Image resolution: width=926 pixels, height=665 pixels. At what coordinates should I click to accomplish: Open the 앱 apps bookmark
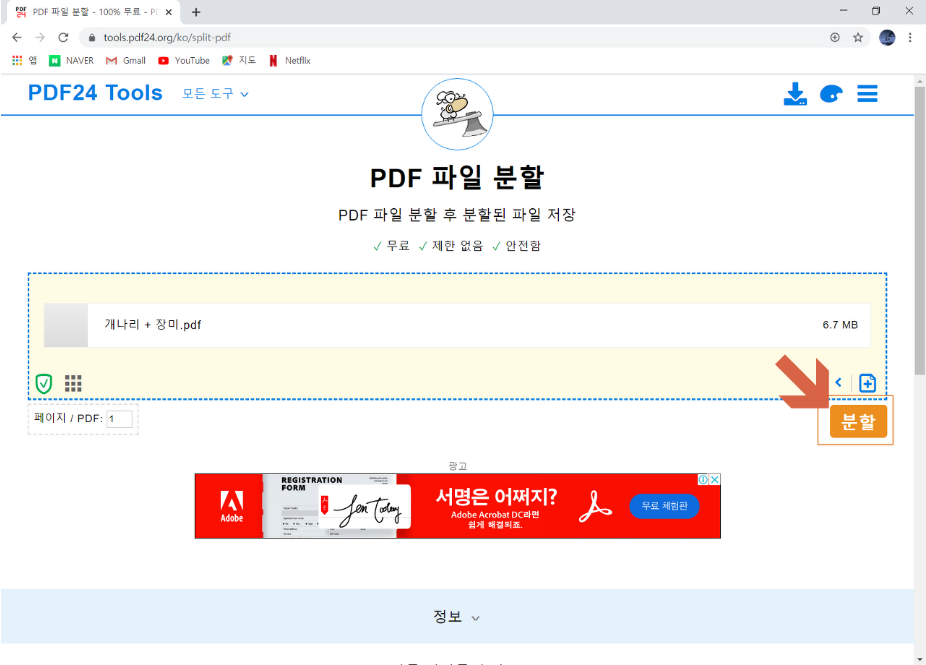(x=24, y=60)
